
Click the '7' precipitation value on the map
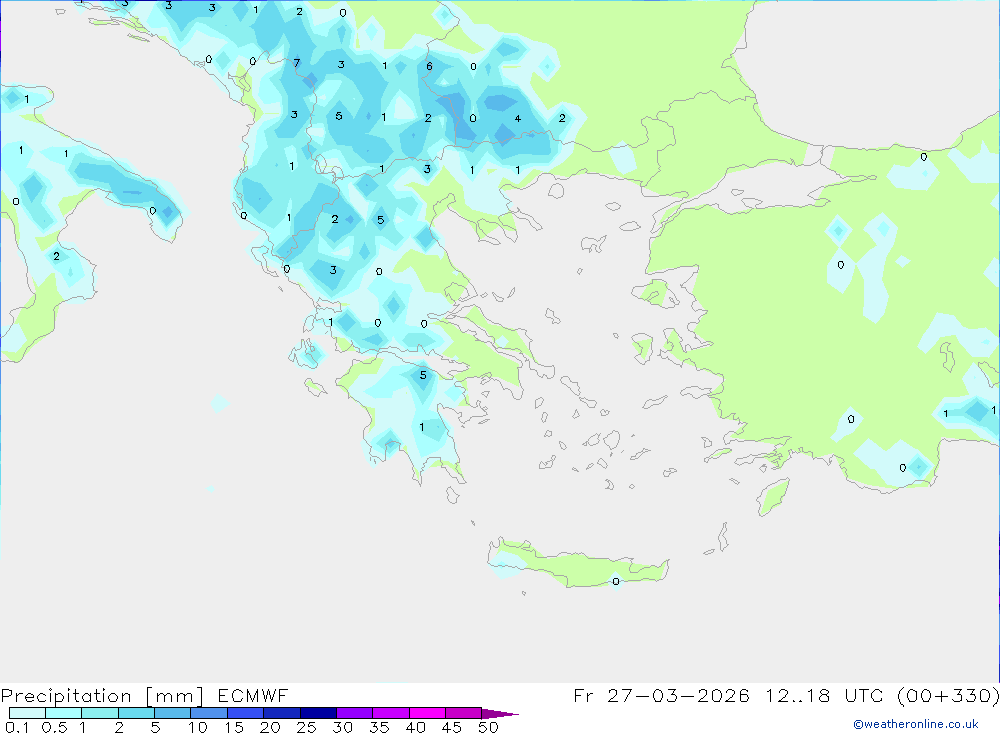[x=297, y=63]
